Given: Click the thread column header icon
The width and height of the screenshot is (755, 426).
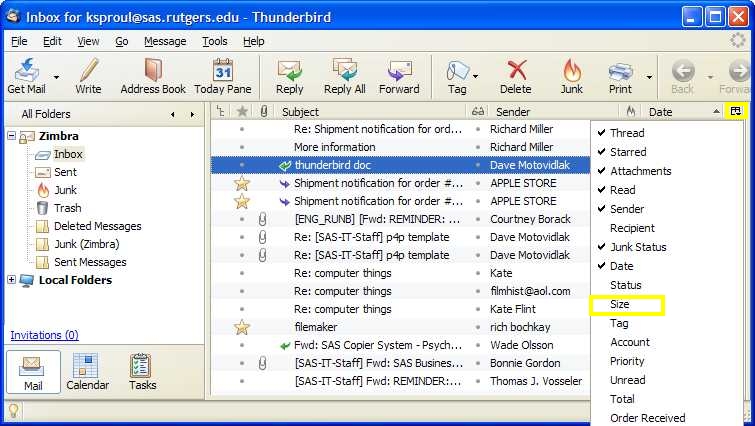Looking at the screenshot, I should click(x=221, y=112).
